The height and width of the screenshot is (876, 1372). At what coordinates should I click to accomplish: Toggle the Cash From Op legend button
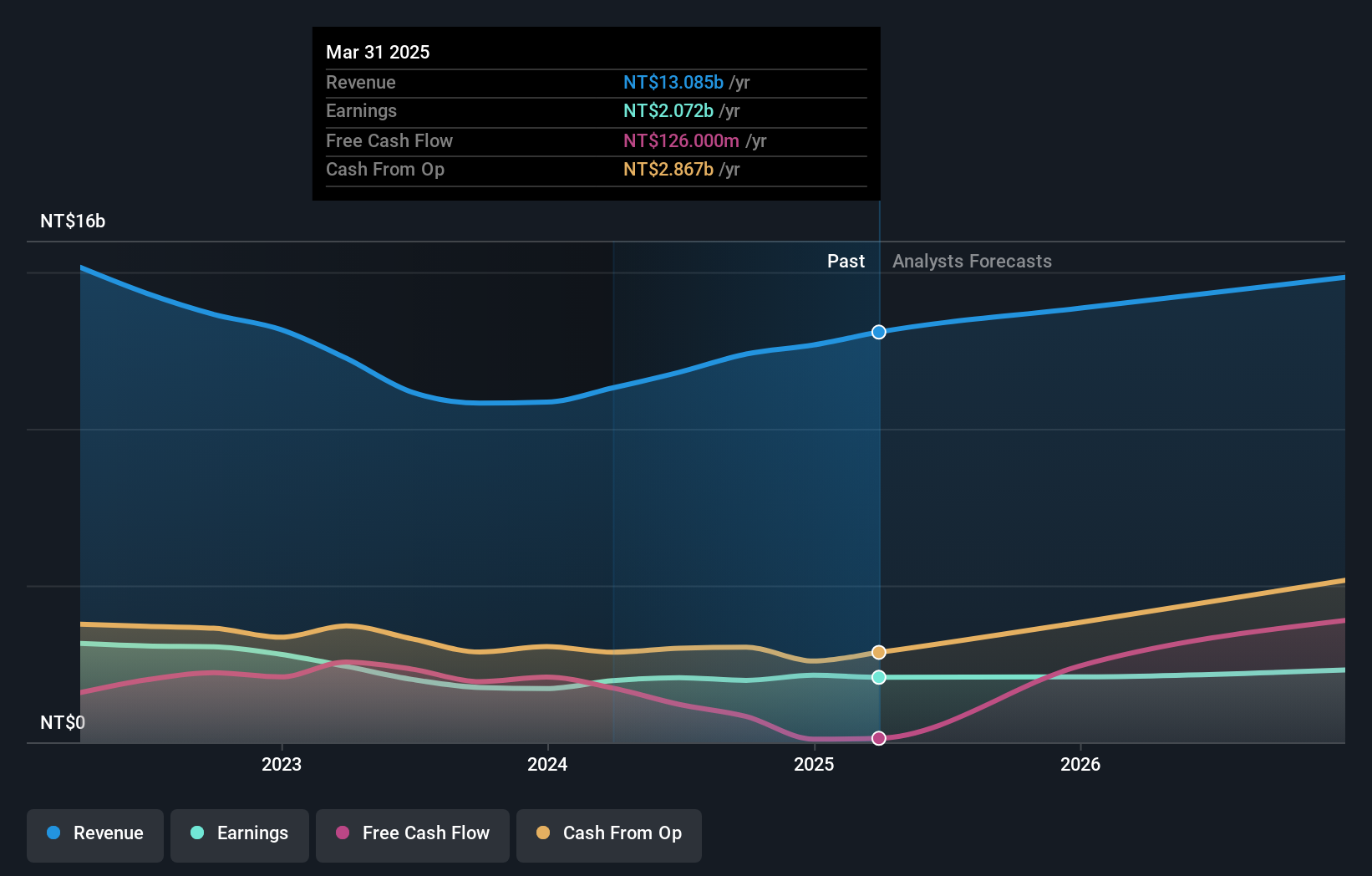pyautogui.click(x=609, y=835)
